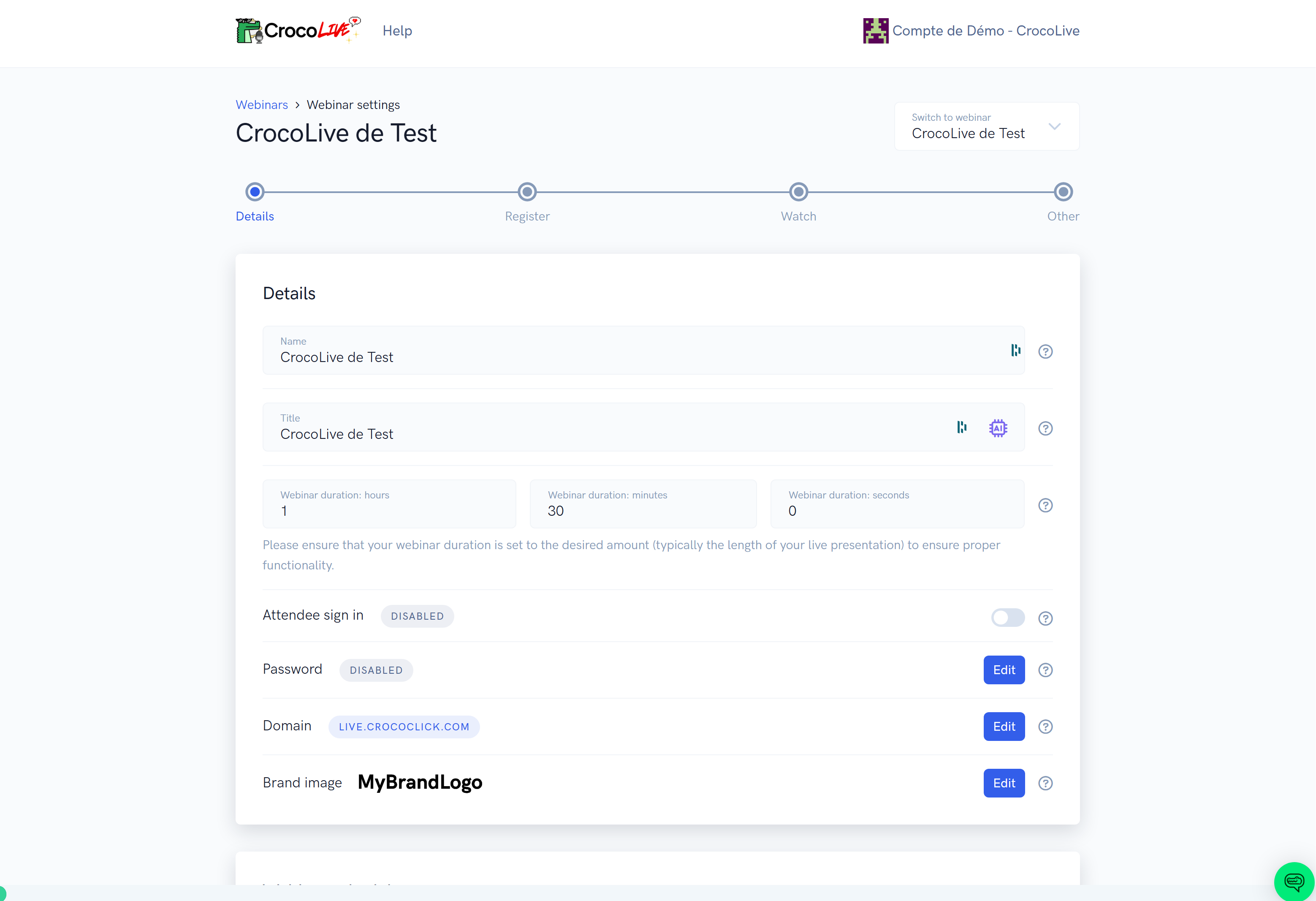Screen dimensions: 1316x901
Task: Click the Brand image help icon
Action: coord(1045,783)
